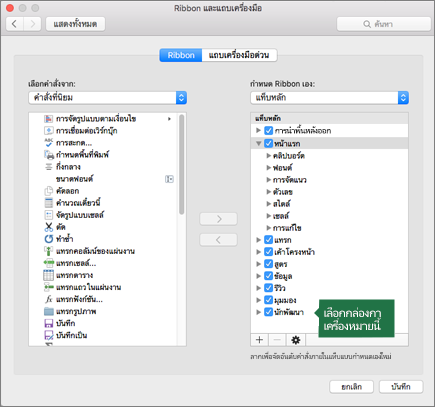This screenshot has height=407, width=435.
Task: Select the แทรกรูปภาพ insert picture icon
Action: [x=49, y=311]
